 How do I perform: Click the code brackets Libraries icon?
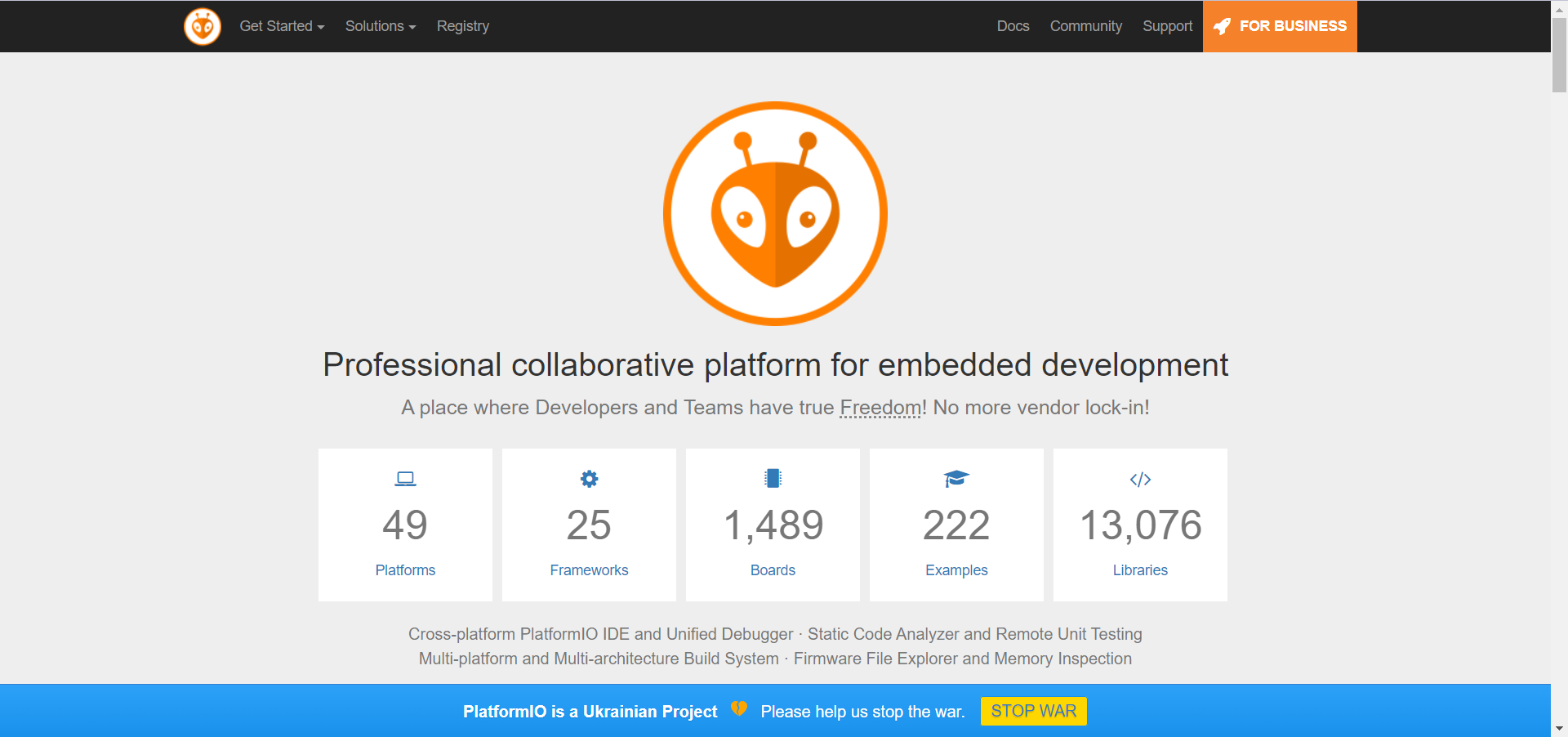point(1140,480)
